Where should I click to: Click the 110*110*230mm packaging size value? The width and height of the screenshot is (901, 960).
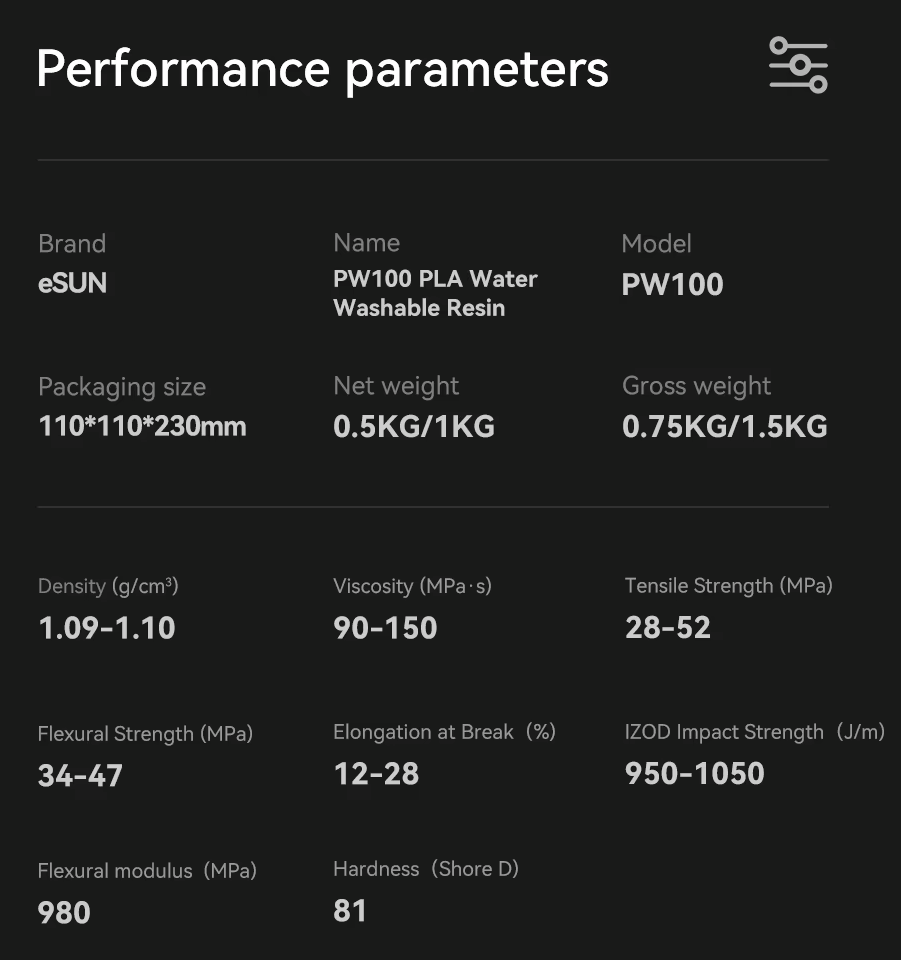click(x=142, y=427)
